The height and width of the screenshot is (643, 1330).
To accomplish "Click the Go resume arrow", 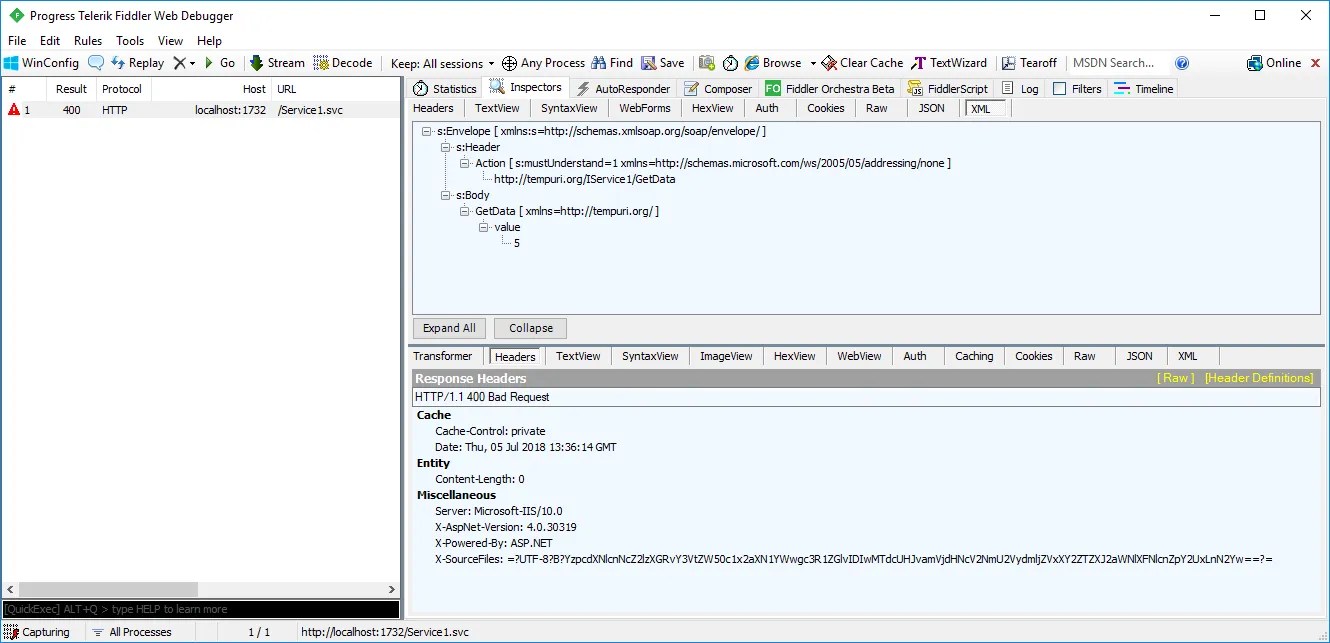I will [x=219, y=63].
